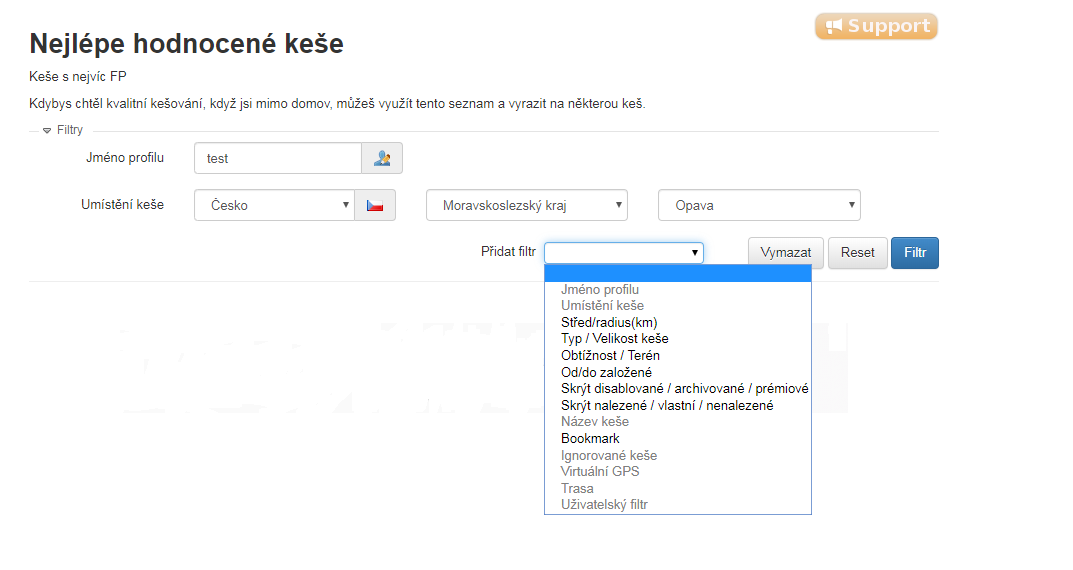
Task: Choose Bookmark filter option
Action: (x=677, y=439)
